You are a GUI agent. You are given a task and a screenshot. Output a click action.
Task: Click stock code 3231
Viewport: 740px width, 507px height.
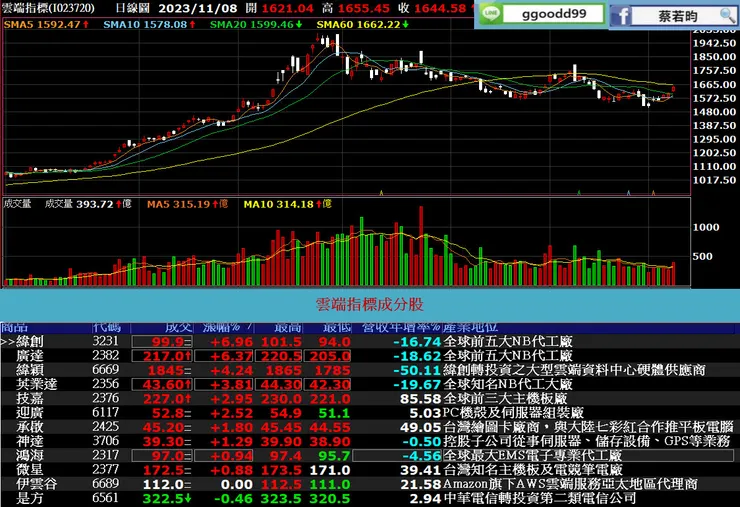[x=106, y=341]
